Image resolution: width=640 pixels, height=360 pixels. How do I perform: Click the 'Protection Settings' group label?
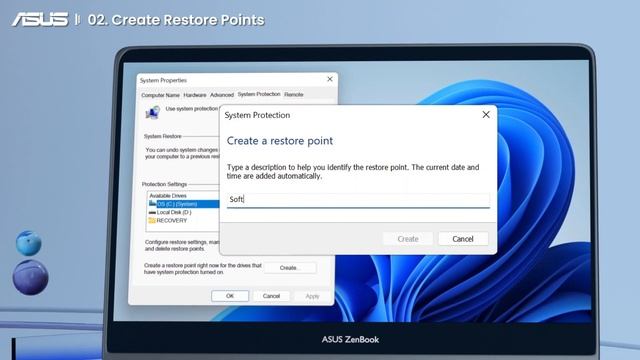click(x=164, y=184)
